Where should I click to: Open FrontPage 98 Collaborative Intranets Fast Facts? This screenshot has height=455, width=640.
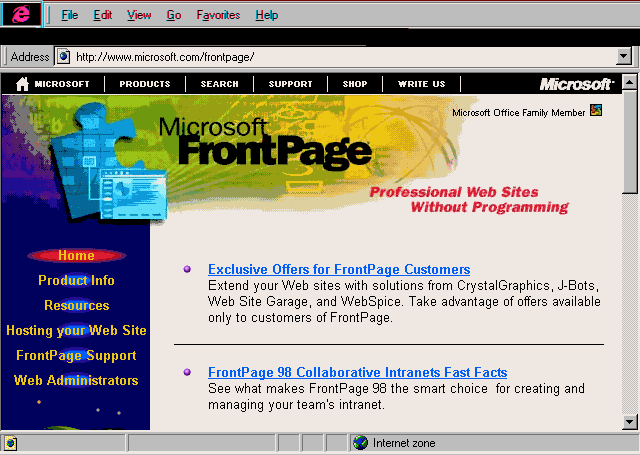point(358,372)
